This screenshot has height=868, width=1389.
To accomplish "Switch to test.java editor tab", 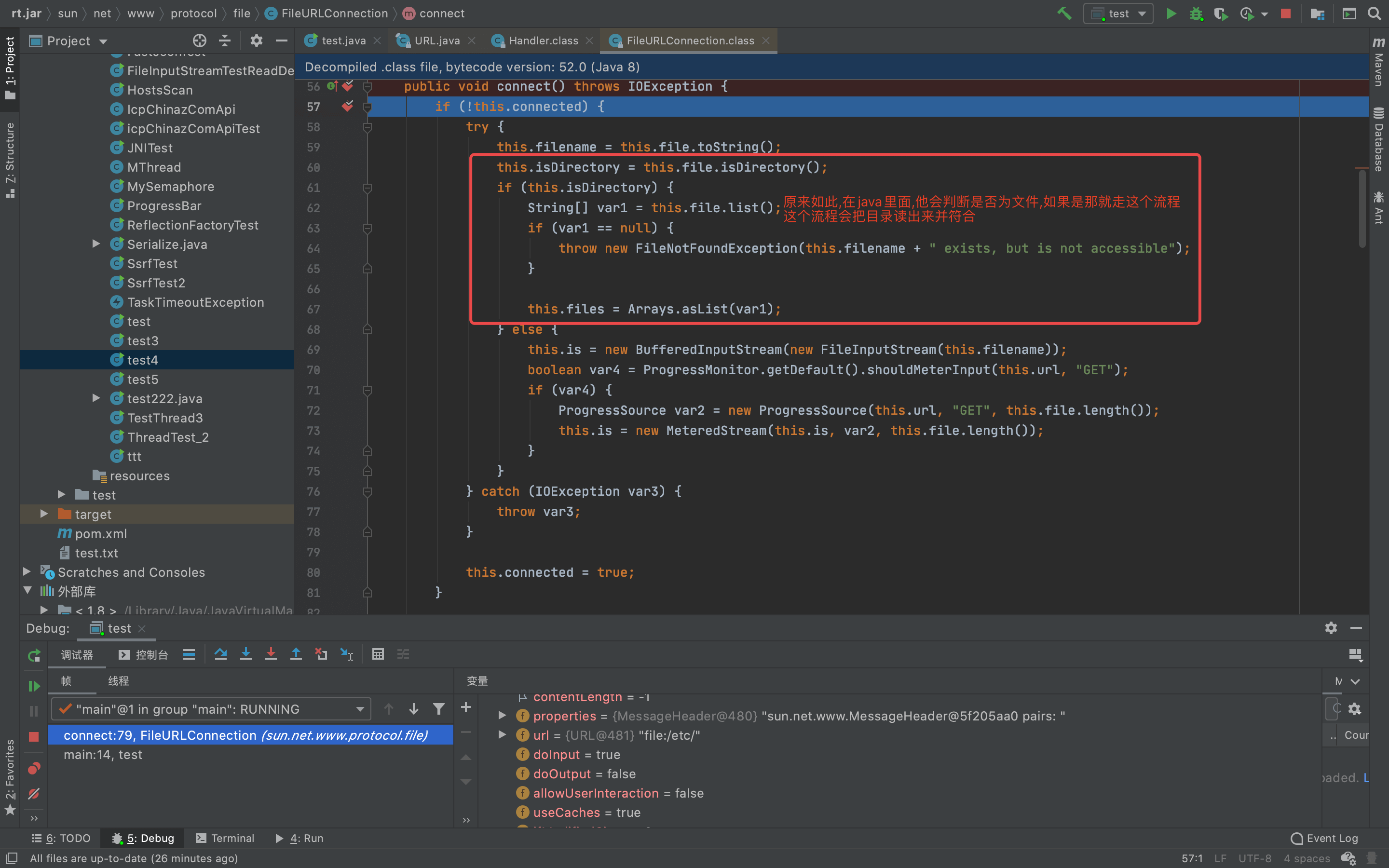I will 343,41.
